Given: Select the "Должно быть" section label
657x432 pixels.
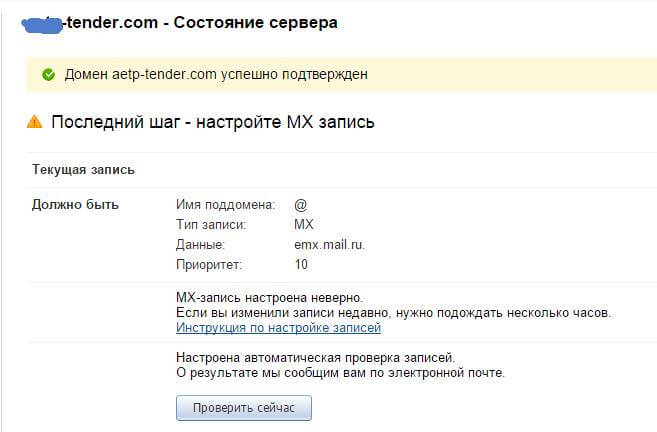Looking at the screenshot, I should 75,205.
